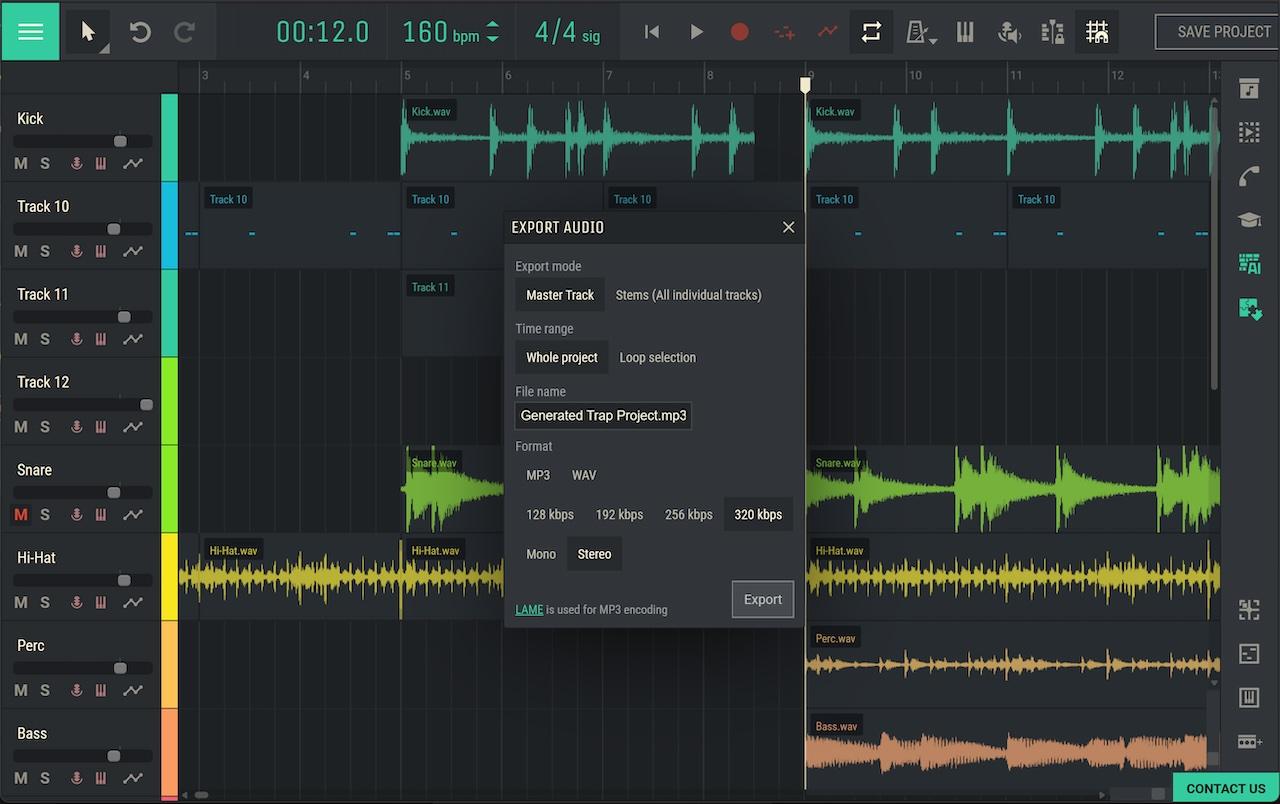Screen dimensions: 1280x804
Task: Click the Export button in the dialog
Action: tap(762, 599)
